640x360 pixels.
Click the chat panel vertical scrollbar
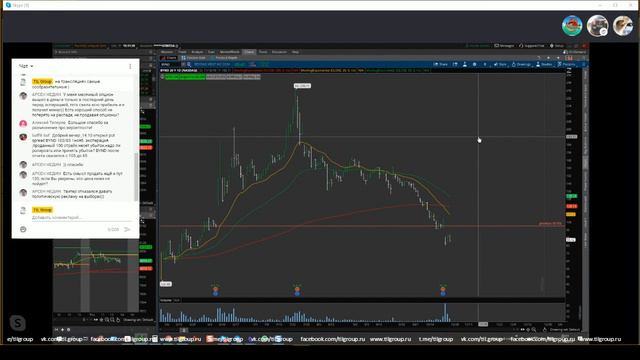pyautogui.click(x=136, y=177)
